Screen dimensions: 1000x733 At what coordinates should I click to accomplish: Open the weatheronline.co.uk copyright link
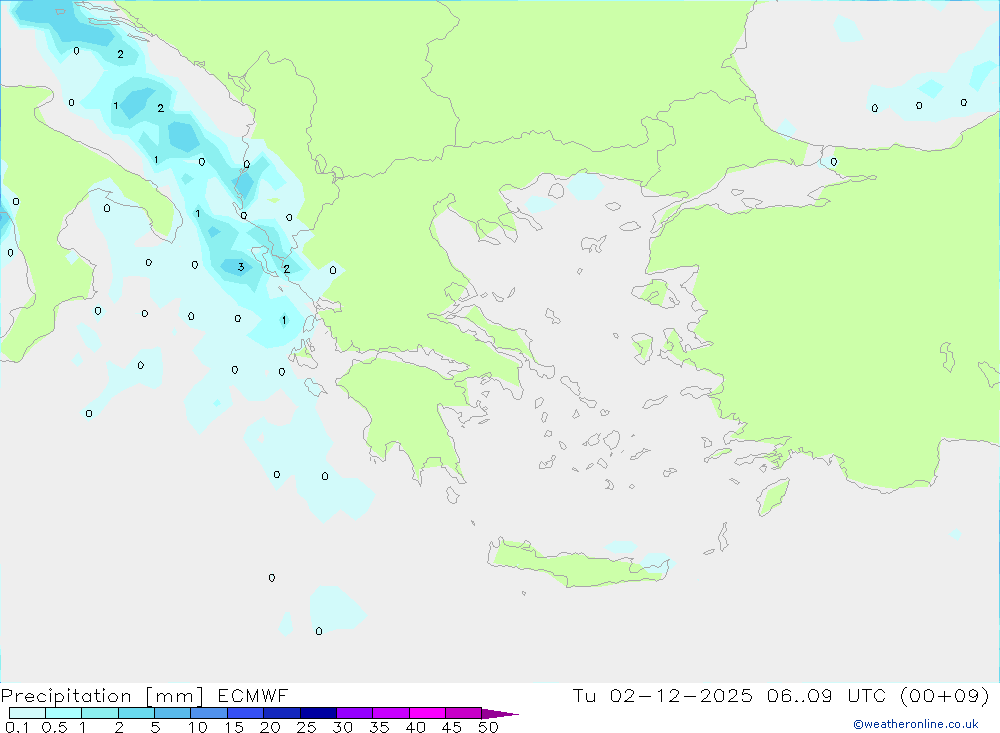915,724
